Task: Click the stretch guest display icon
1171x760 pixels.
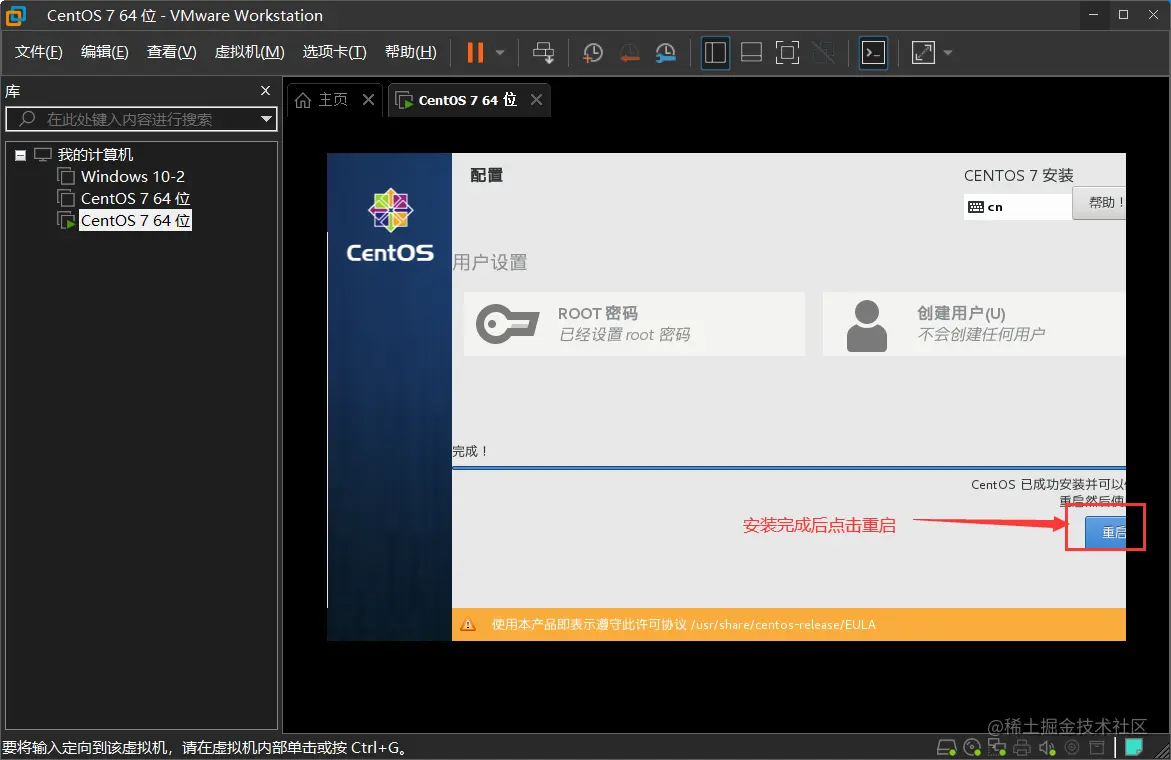Action: coord(923,52)
